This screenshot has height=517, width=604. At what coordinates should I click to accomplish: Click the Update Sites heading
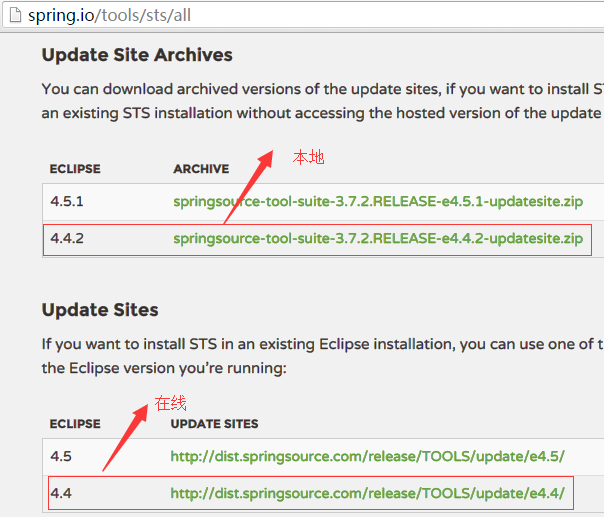[100, 310]
